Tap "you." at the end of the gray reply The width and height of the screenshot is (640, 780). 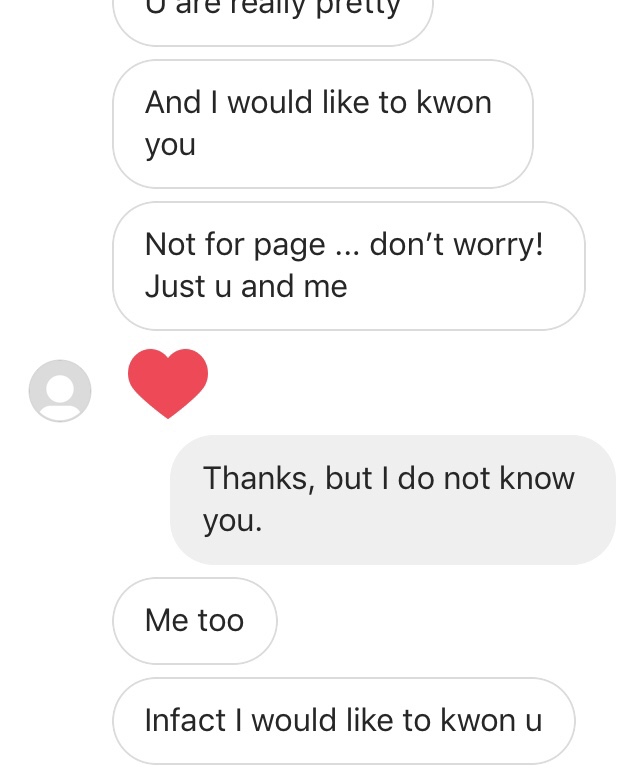click(232, 520)
